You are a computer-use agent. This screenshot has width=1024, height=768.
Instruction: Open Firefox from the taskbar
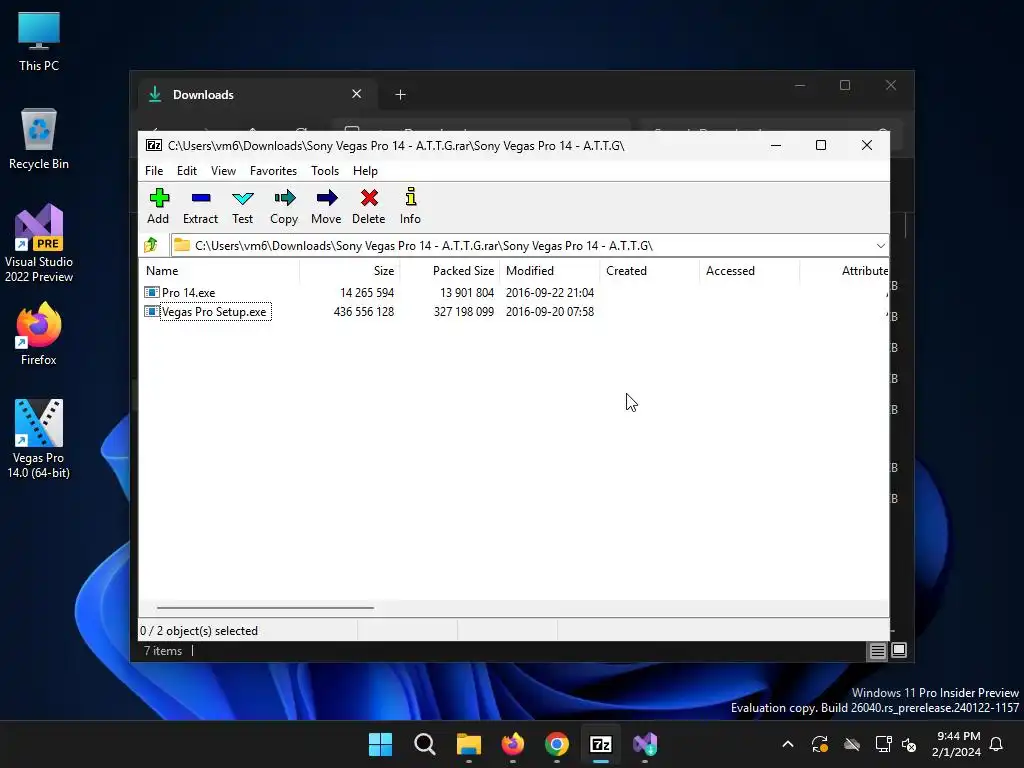(x=513, y=744)
